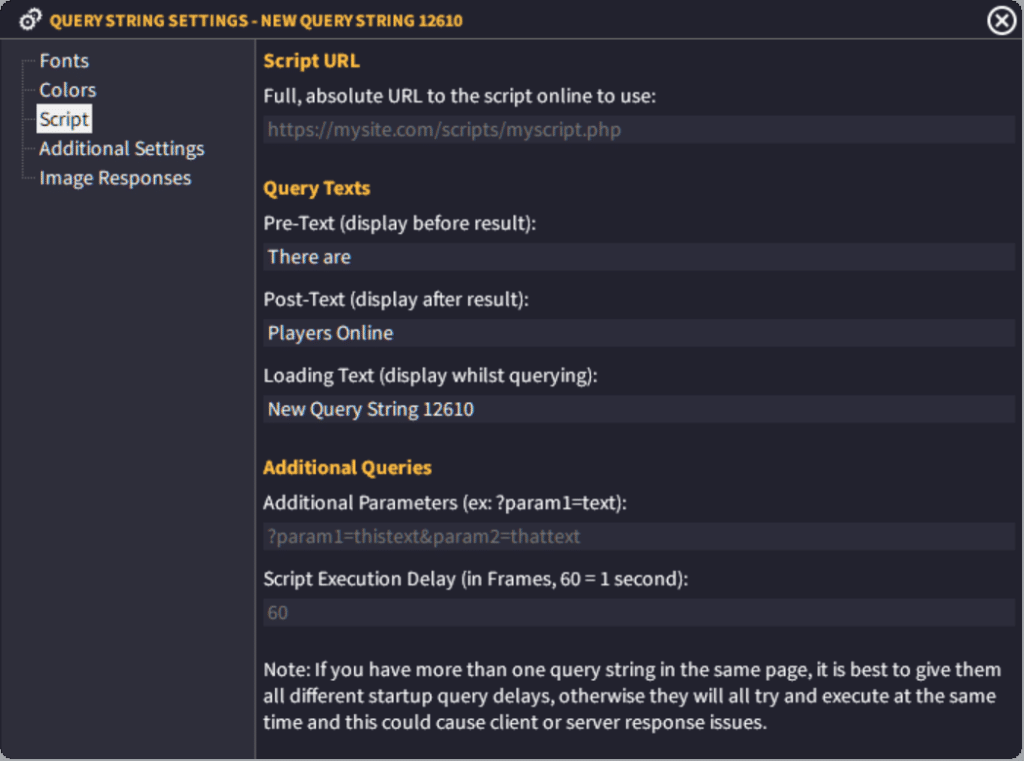Open the Colors settings section
This screenshot has height=761, width=1024.
67,90
